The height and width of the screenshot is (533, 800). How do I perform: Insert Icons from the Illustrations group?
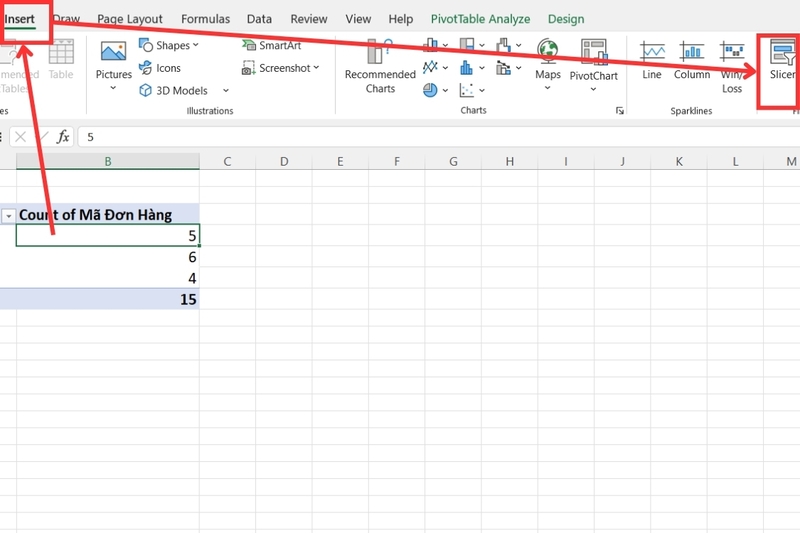[x=160, y=68]
